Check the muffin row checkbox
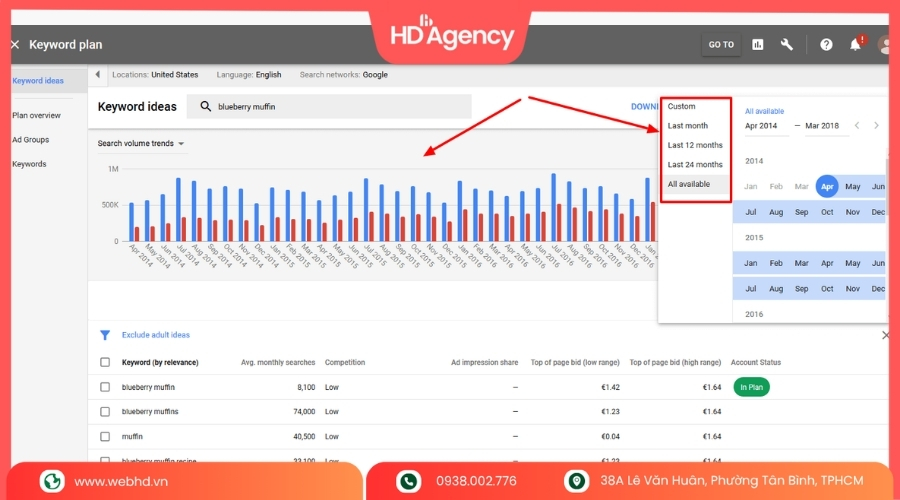The height and width of the screenshot is (500, 900). point(105,437)
